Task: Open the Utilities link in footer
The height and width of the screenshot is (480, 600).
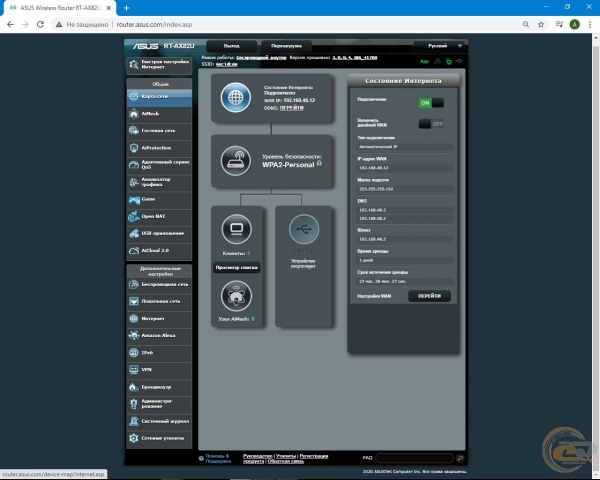Action: (x=286, y=456)
